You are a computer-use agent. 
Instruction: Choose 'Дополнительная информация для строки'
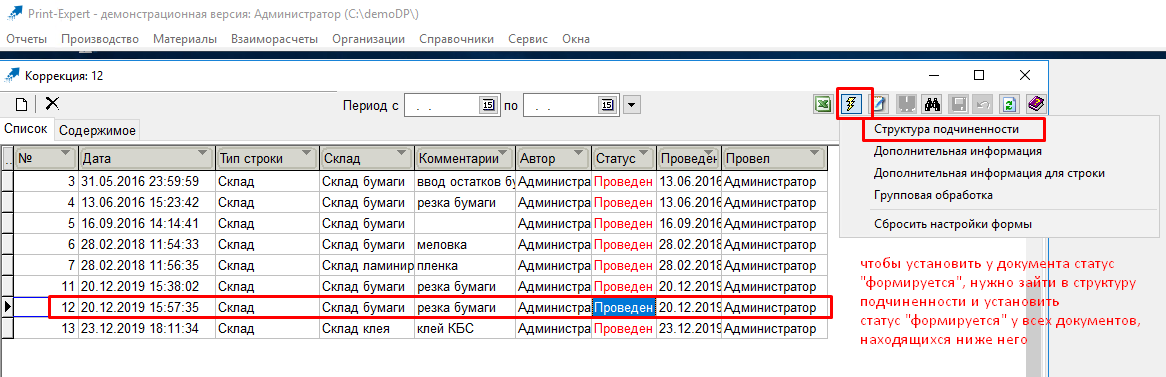coord(989,173)
